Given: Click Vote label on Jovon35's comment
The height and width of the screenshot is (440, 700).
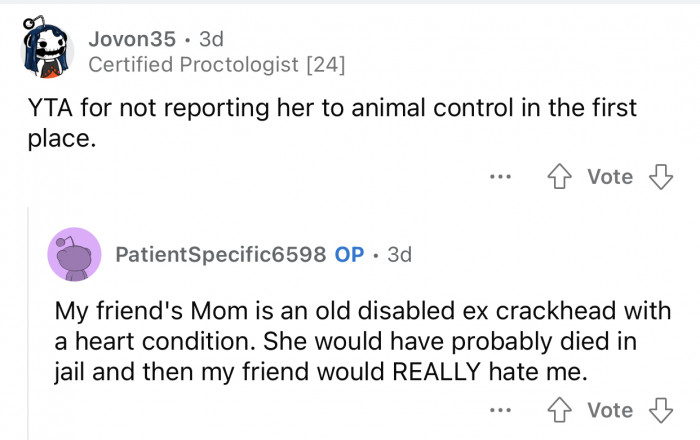Looking at the screenshot, I should (610, 177).
